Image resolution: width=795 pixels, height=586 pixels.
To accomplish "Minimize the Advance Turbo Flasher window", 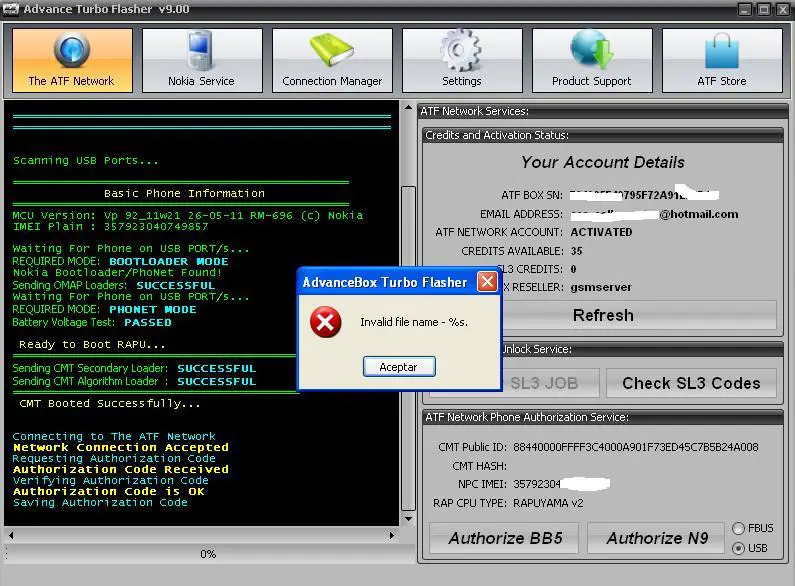I will pos(745,9).
